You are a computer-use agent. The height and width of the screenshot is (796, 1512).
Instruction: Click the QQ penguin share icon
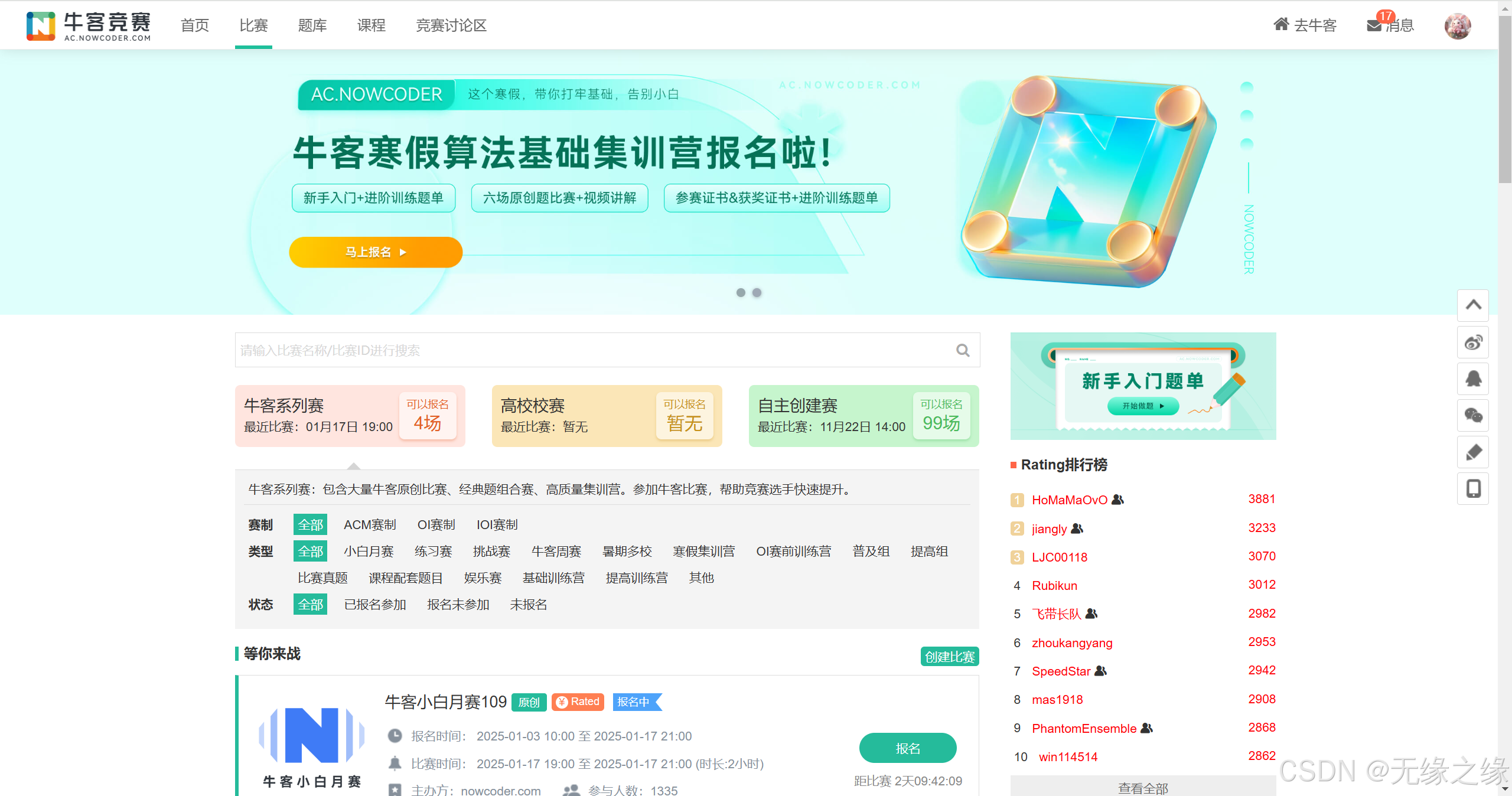click(1473, 379)
